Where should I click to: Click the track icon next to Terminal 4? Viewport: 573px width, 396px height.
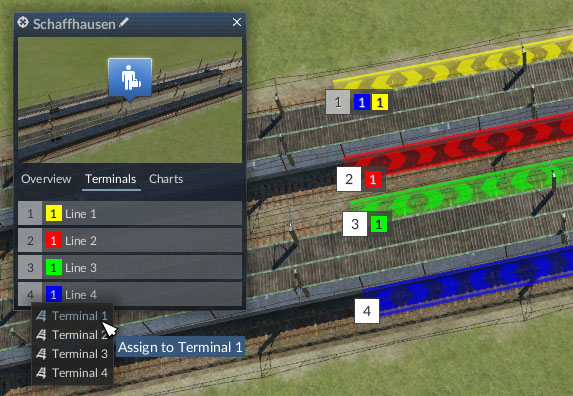tap(41, 373)
